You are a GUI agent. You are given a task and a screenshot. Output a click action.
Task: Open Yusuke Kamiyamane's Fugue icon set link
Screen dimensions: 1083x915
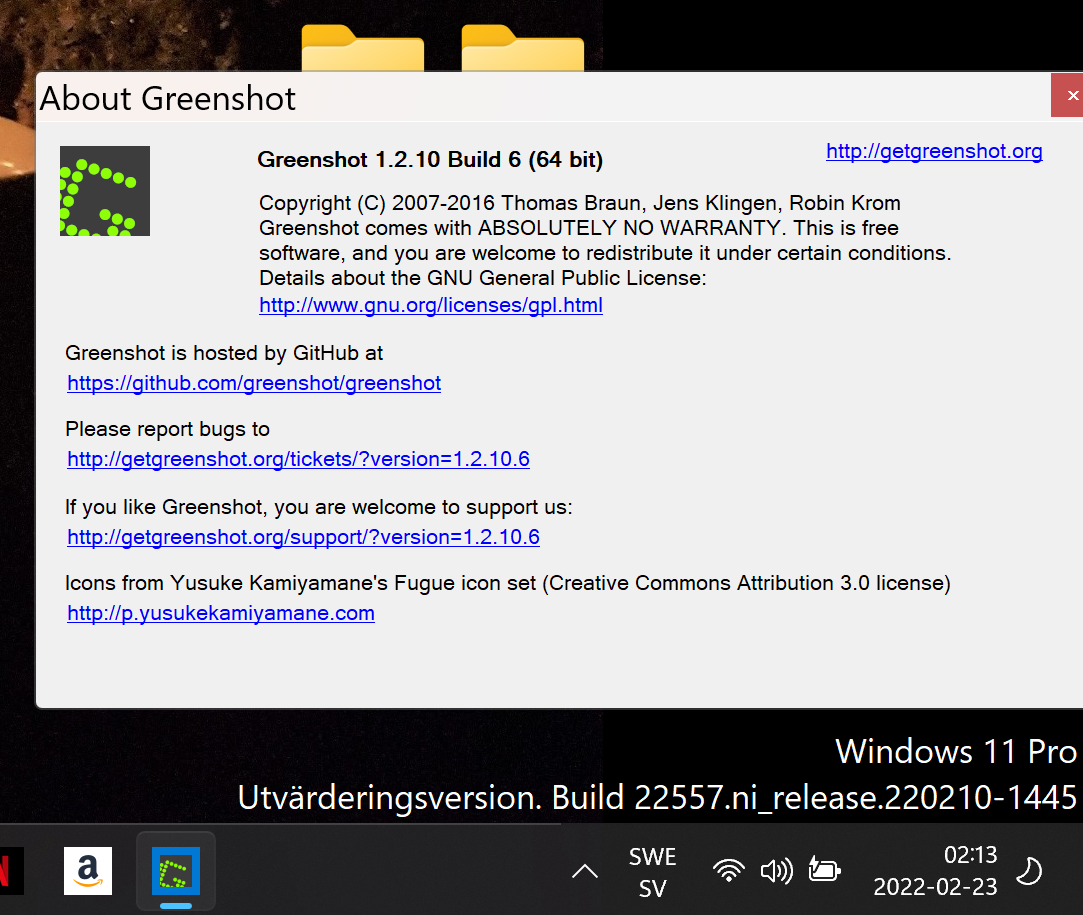point(220,613)
